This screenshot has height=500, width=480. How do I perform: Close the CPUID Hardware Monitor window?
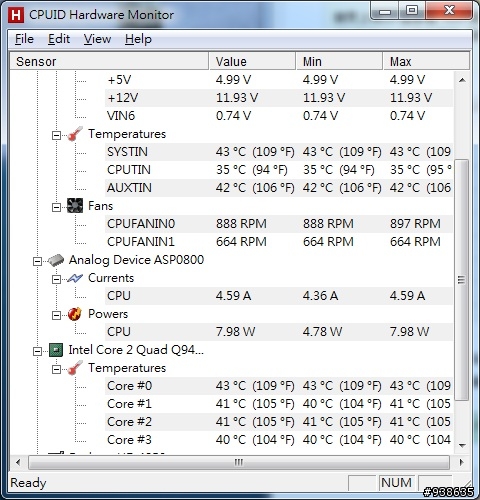coord(449,11)
